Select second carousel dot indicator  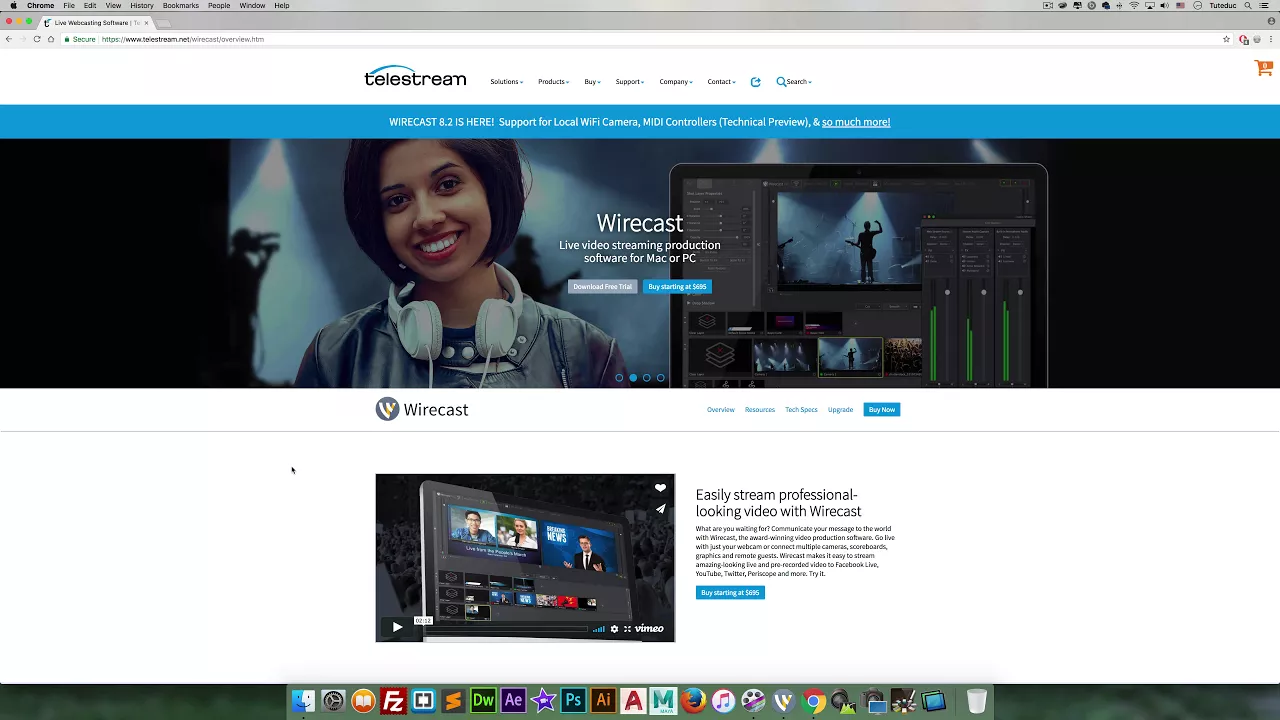click(x=633, y=378)
